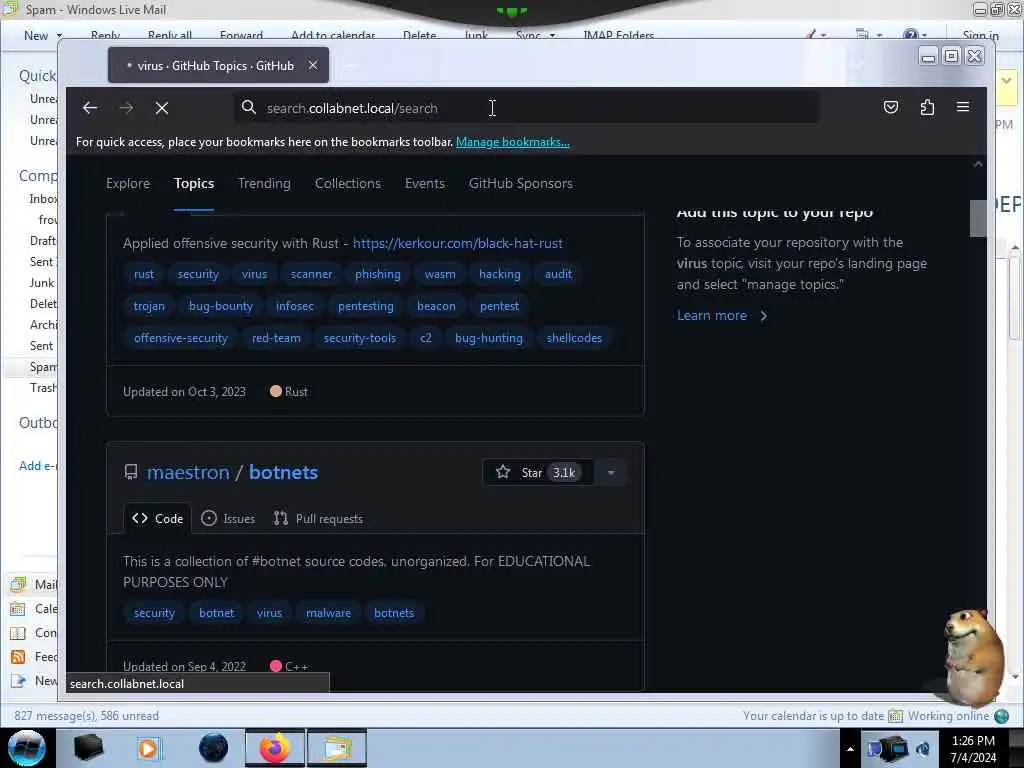Viewport: 1024px width, 768px height.
Task: Click the Working online globe status icon
Action: point(1001,716)
